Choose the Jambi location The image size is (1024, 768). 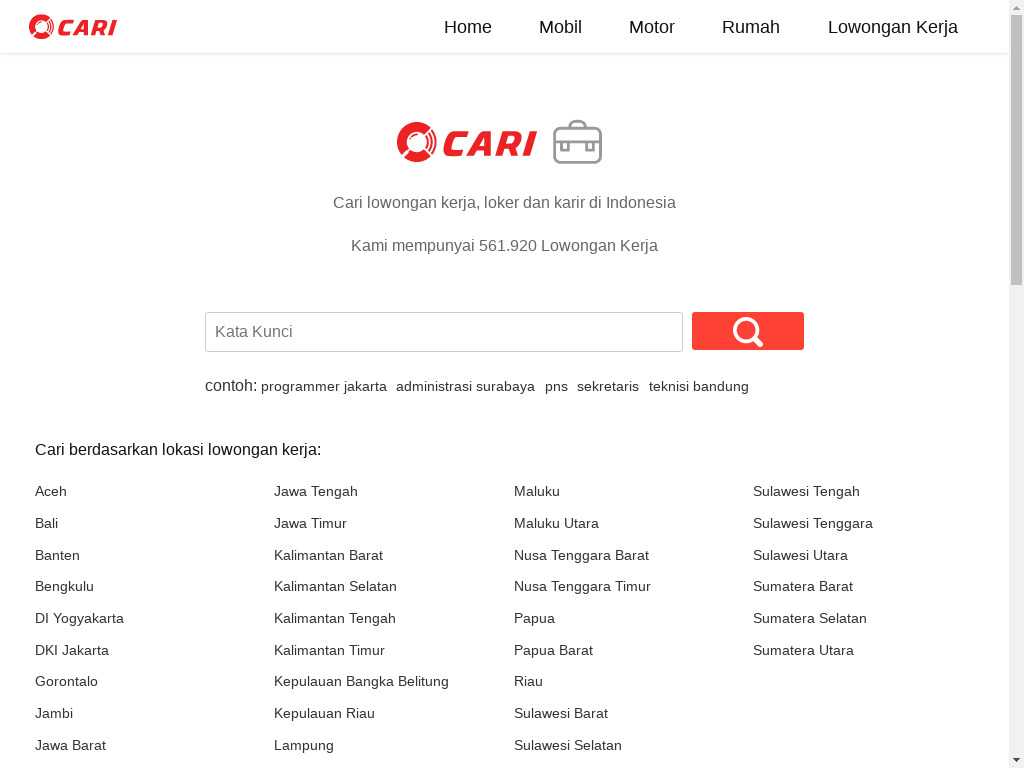[54, 714]
